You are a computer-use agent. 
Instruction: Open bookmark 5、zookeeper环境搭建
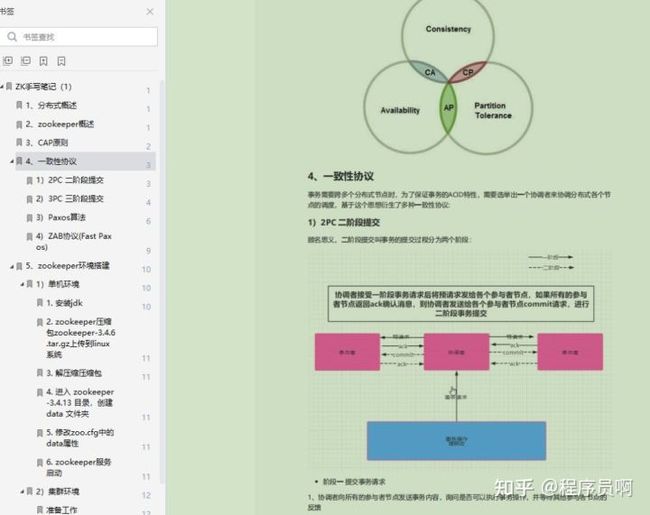click(68, 266)
